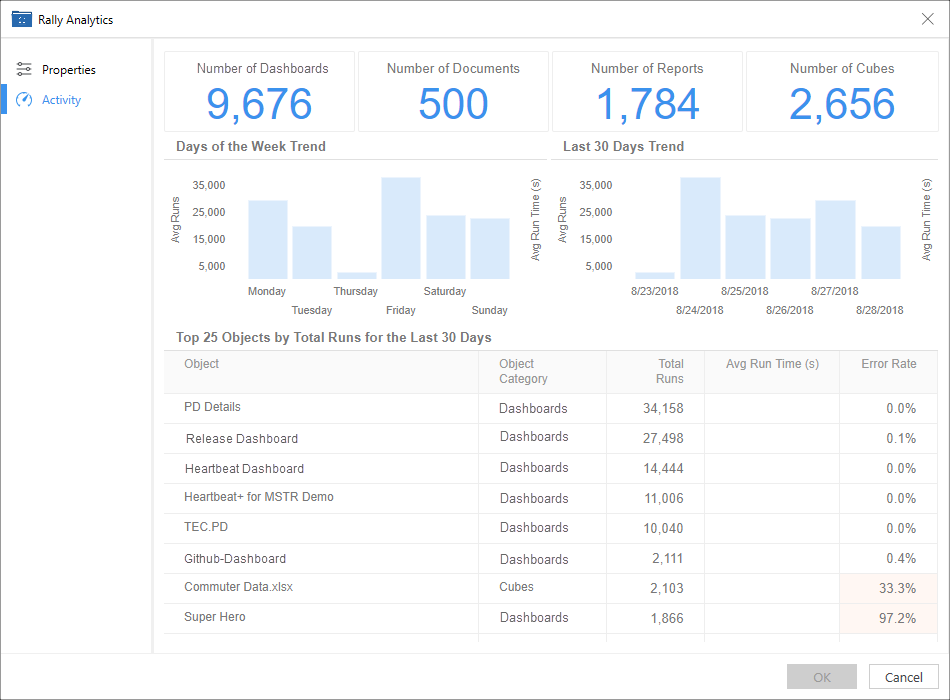Click the Object Category column header
Viewport: 950px width, 700px height.
(523, 371)
